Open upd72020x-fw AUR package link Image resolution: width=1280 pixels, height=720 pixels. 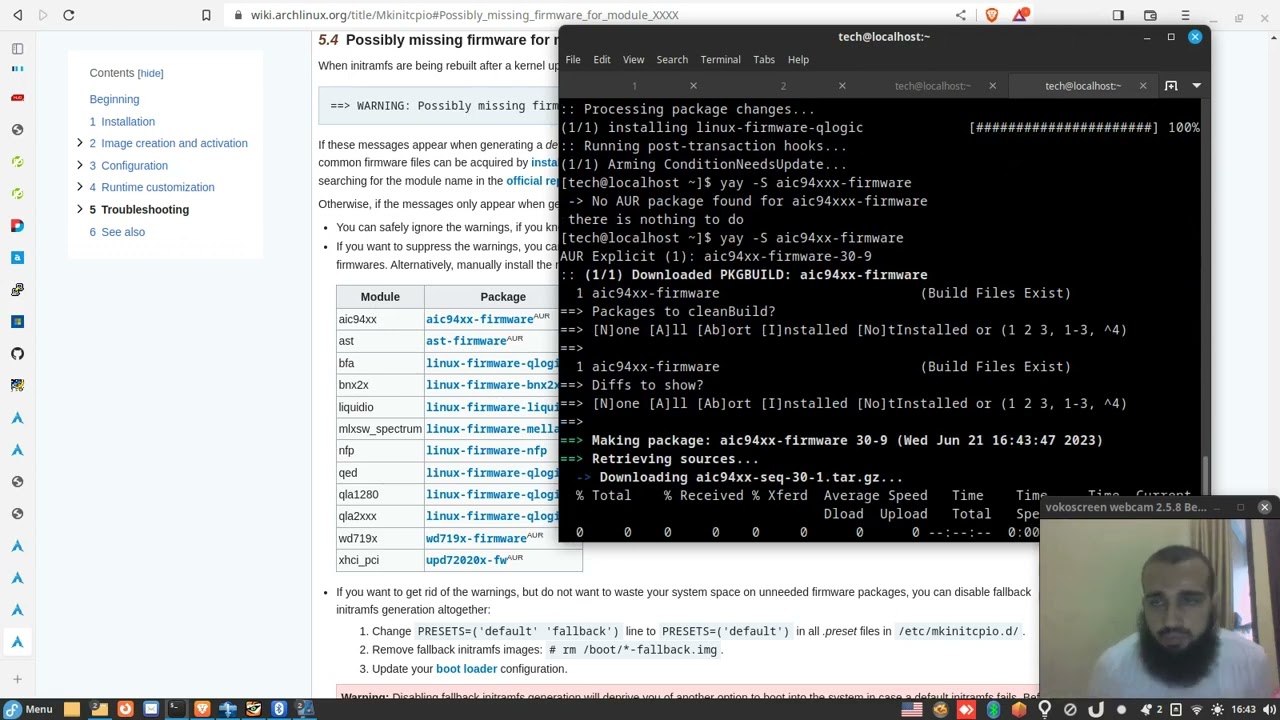(466, 560)
